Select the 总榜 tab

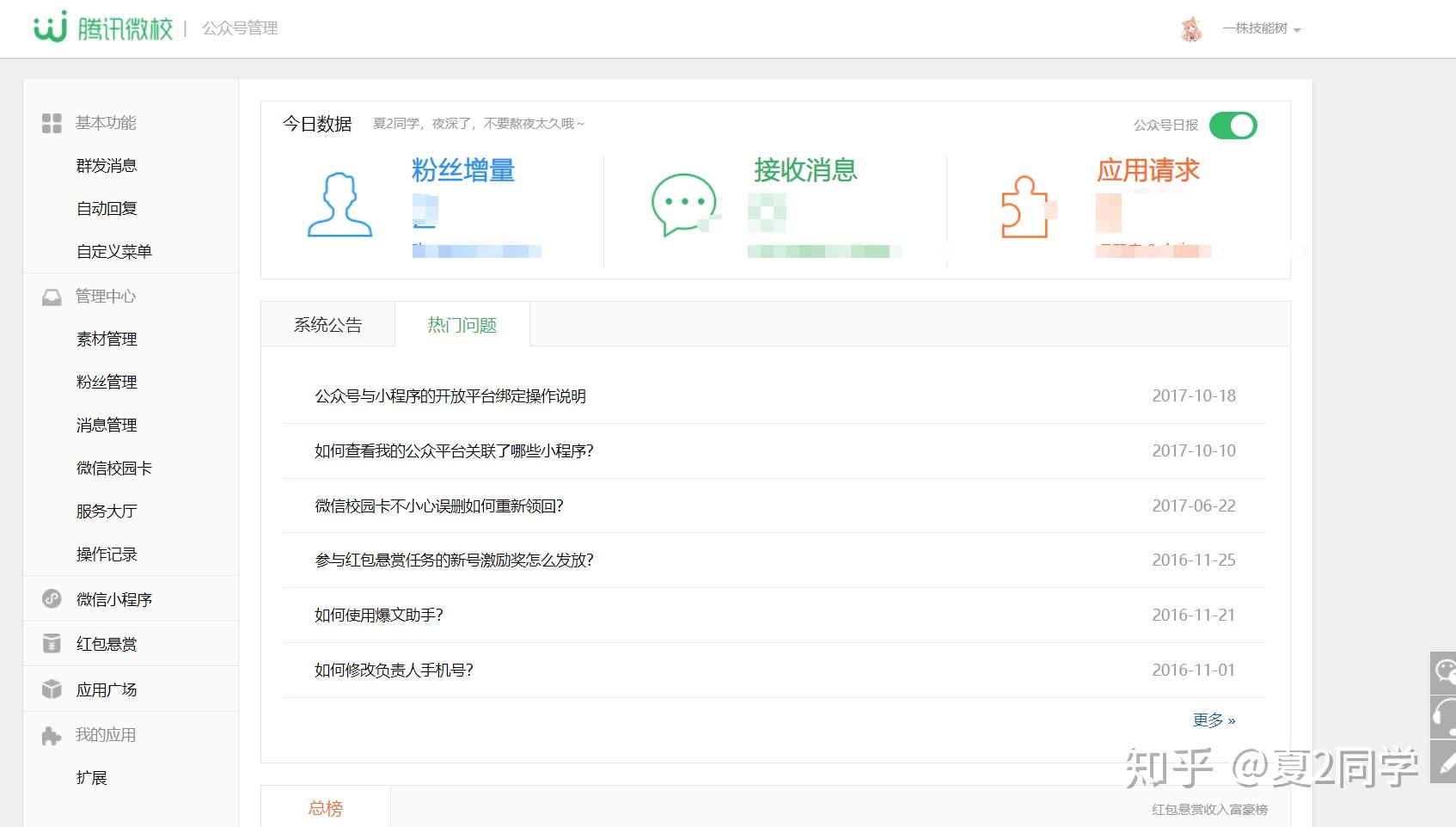click(x=326, y=808)
